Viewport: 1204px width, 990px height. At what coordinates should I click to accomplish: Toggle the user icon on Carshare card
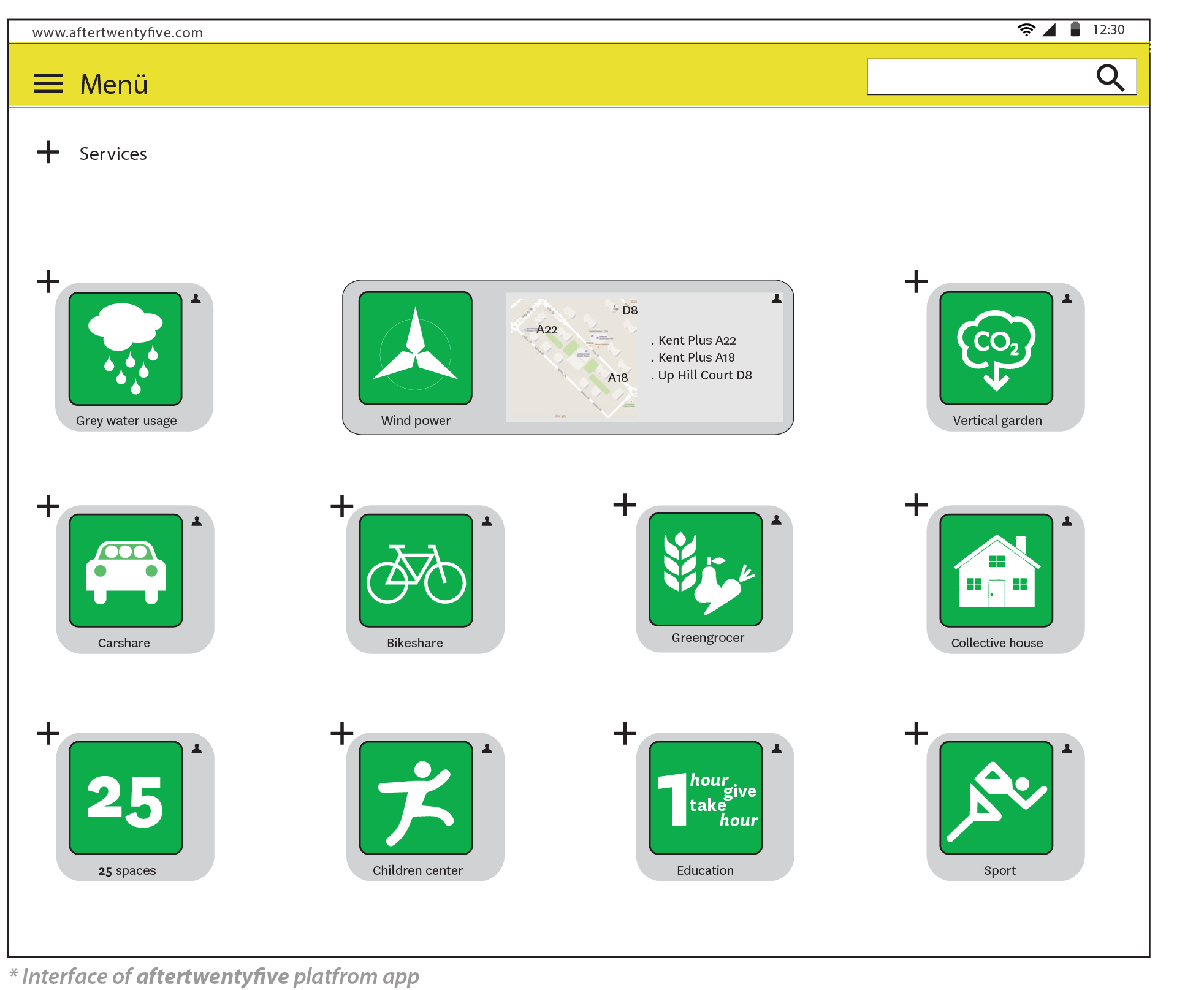coord(197,521)
